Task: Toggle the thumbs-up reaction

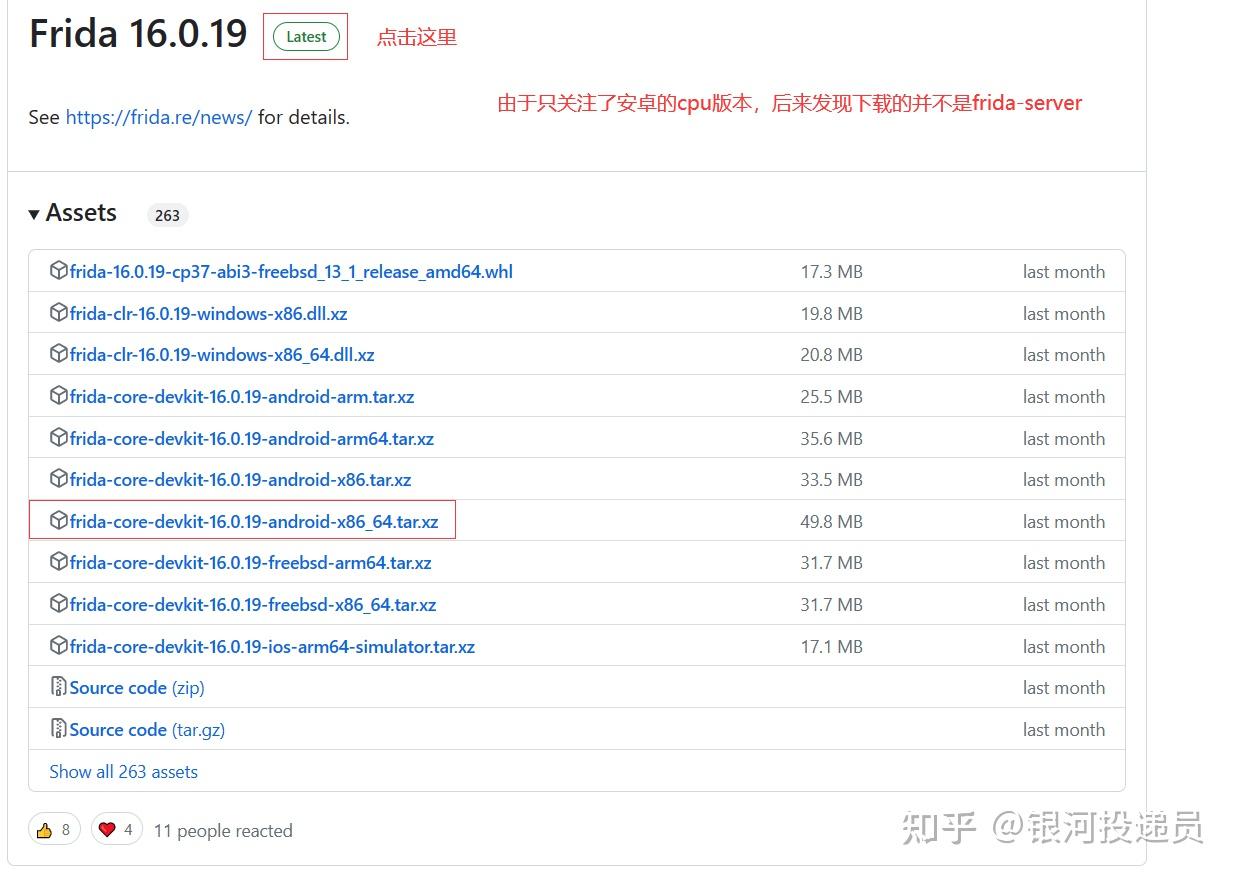Action: pos(53,829)
